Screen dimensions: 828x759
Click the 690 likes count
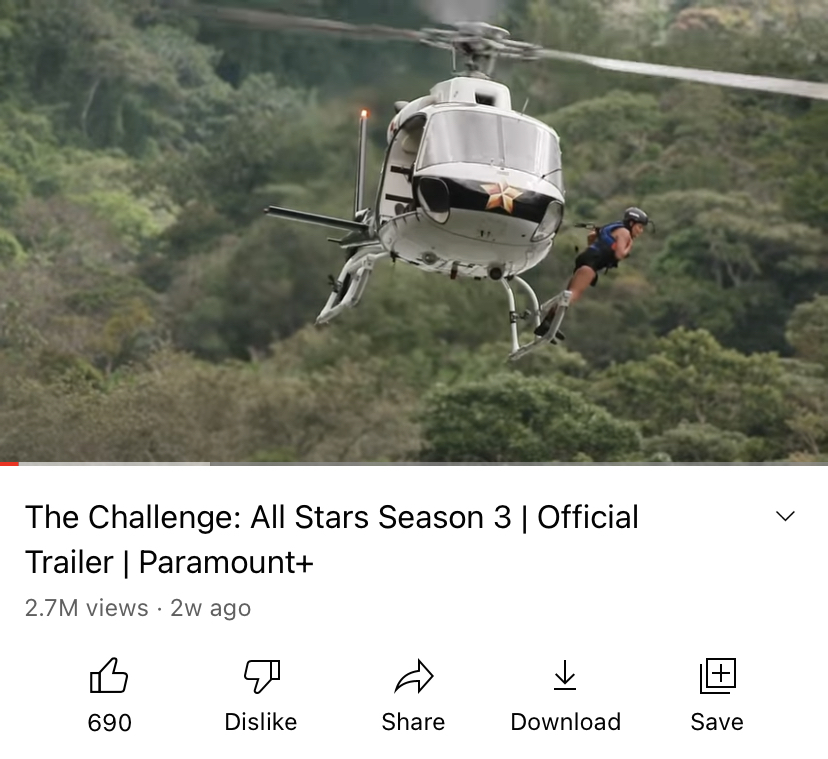click(x=109, y=723)
